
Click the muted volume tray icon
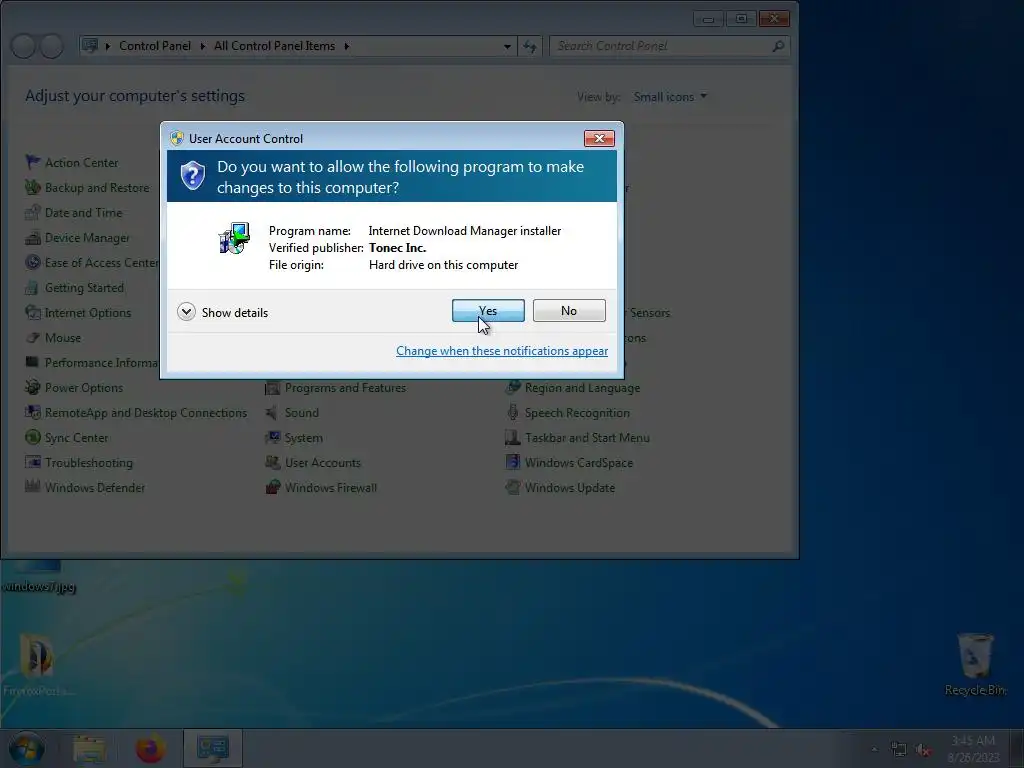tap(923, 750)
